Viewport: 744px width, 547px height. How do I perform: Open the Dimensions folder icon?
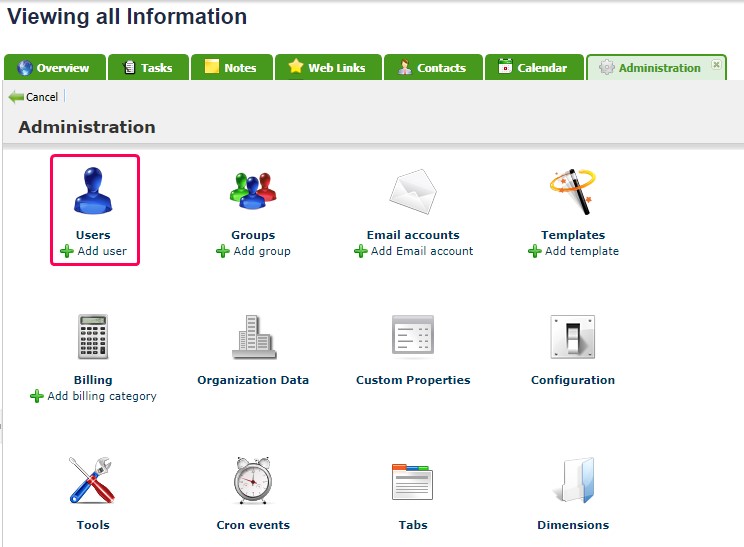575,480
